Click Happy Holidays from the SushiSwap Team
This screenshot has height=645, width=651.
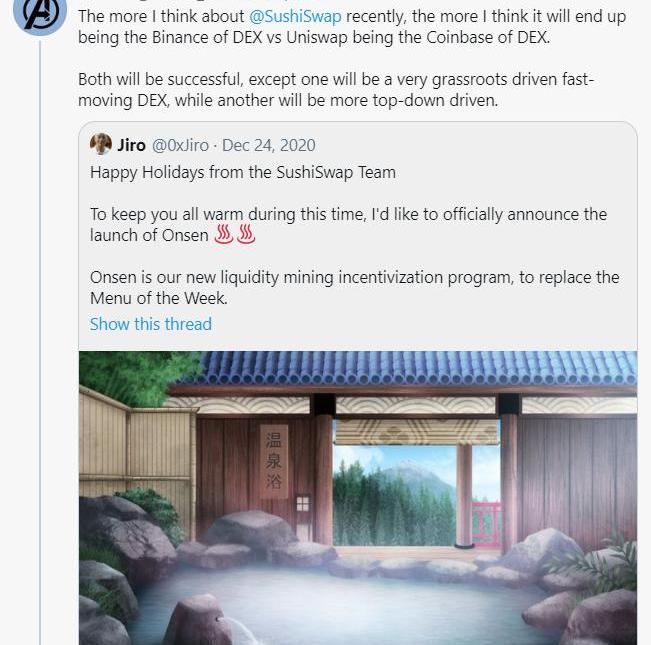point(243,172)
